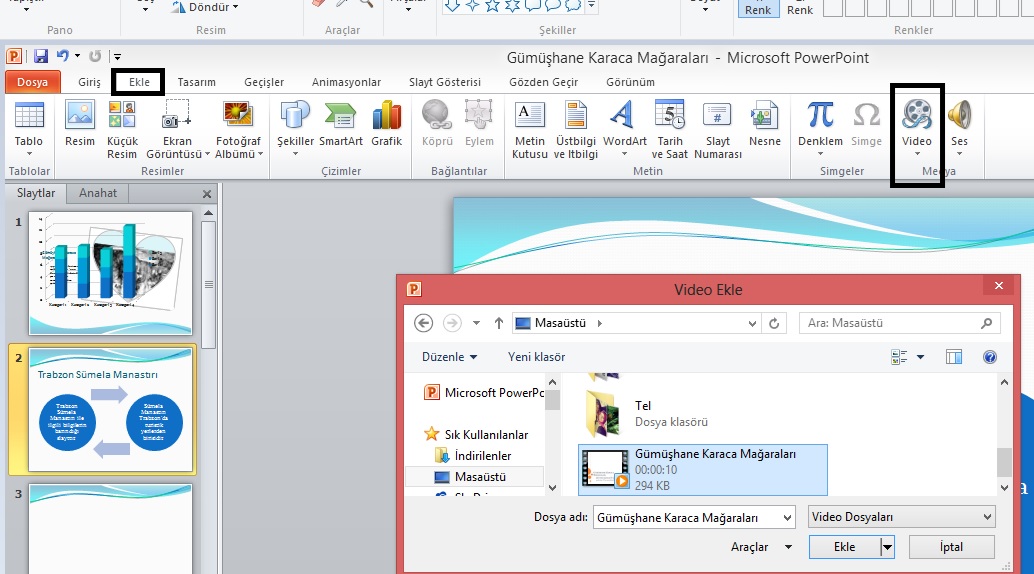Open the Görünüm tab

(x=630, y=82)
